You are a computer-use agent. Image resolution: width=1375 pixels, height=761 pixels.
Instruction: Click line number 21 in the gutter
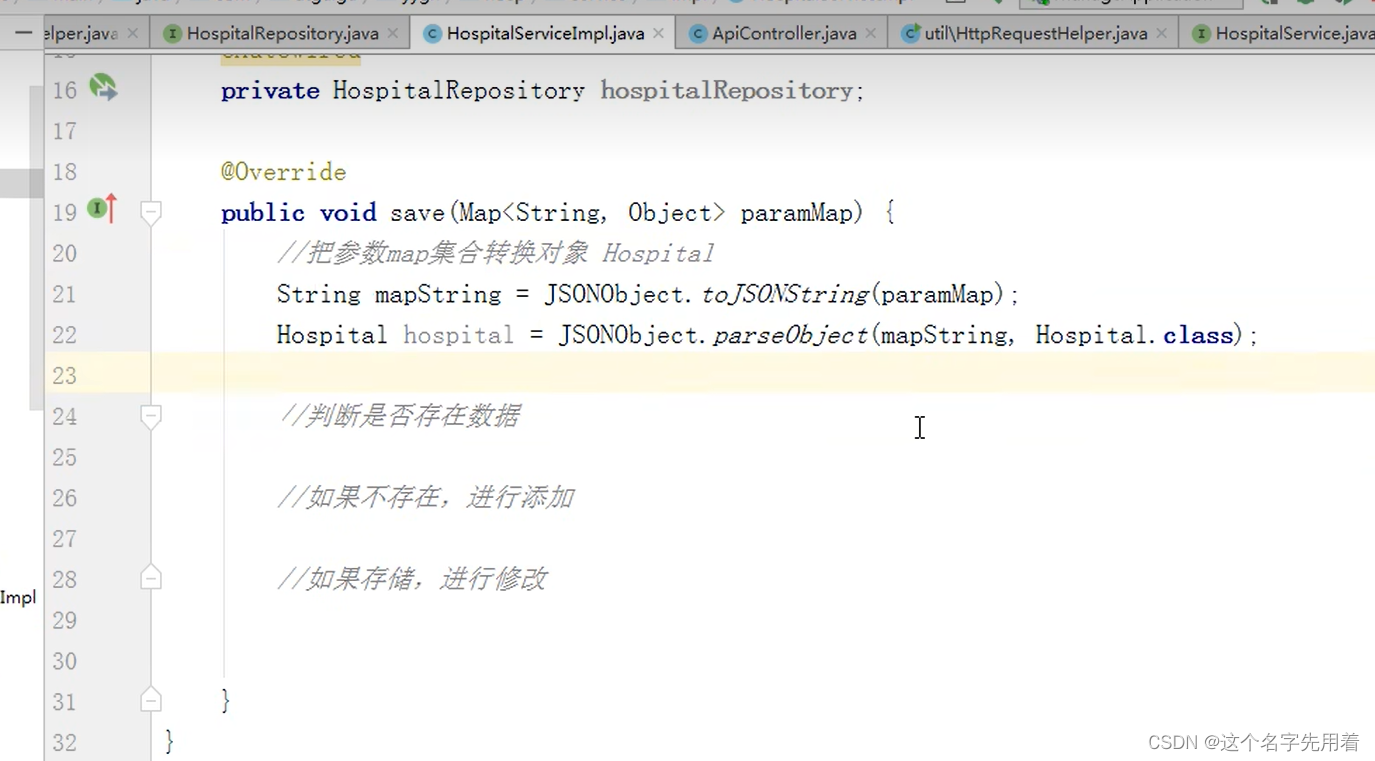[64, 294]
